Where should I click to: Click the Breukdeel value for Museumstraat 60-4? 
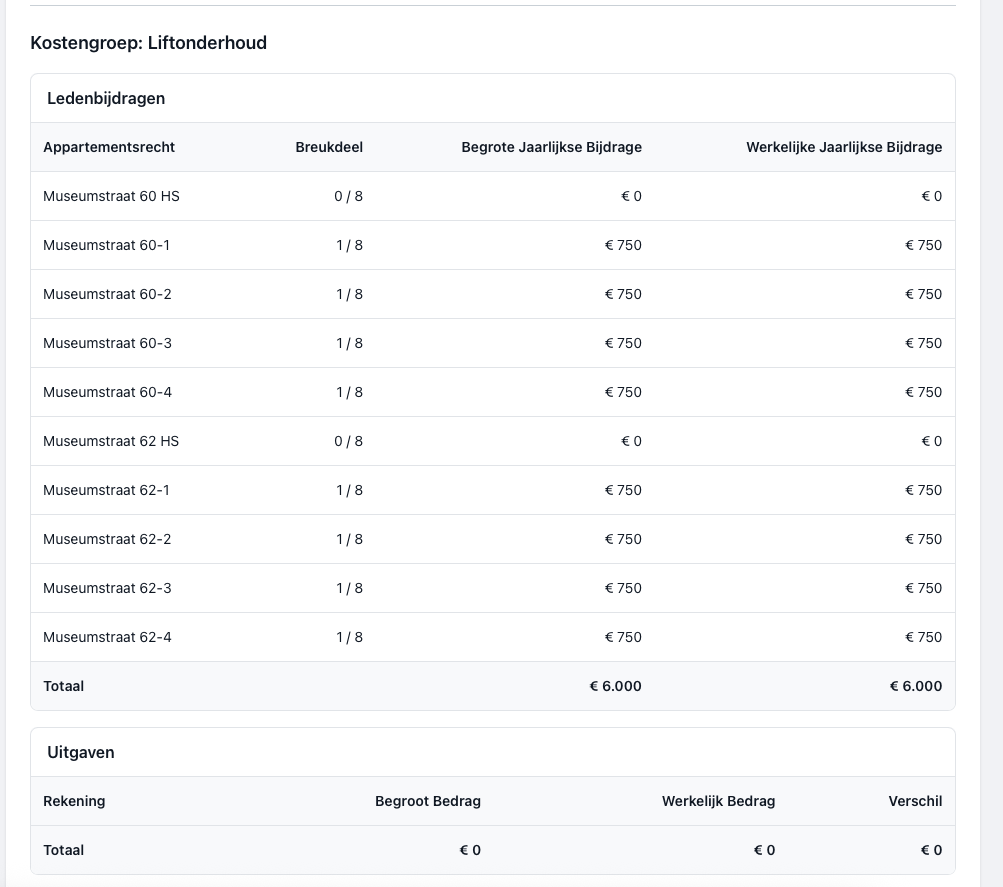[x=349, y=392]
